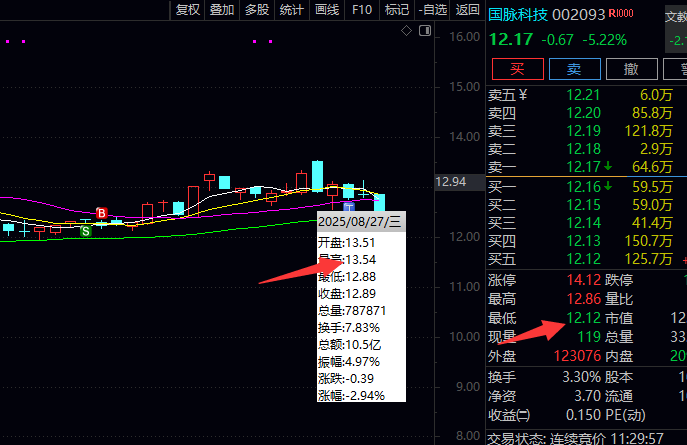Remove stock via -自选 button

(x=432, y=10)
